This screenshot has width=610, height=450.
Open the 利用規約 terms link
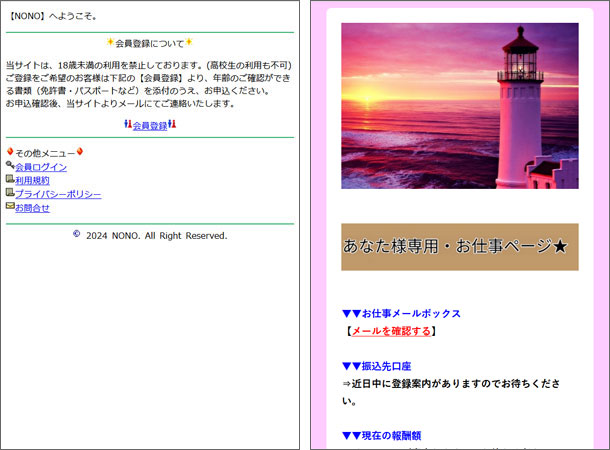32,180
